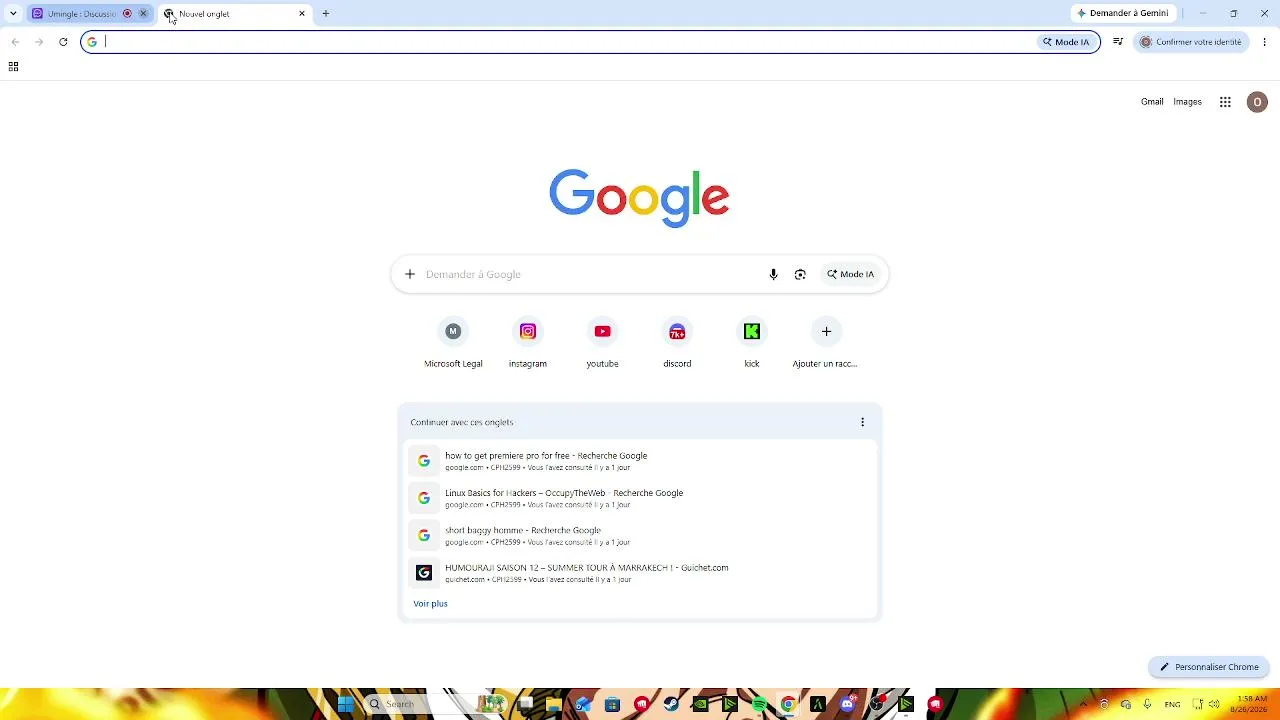
Task: Open the discord shortcut
Action: (677, 343)
